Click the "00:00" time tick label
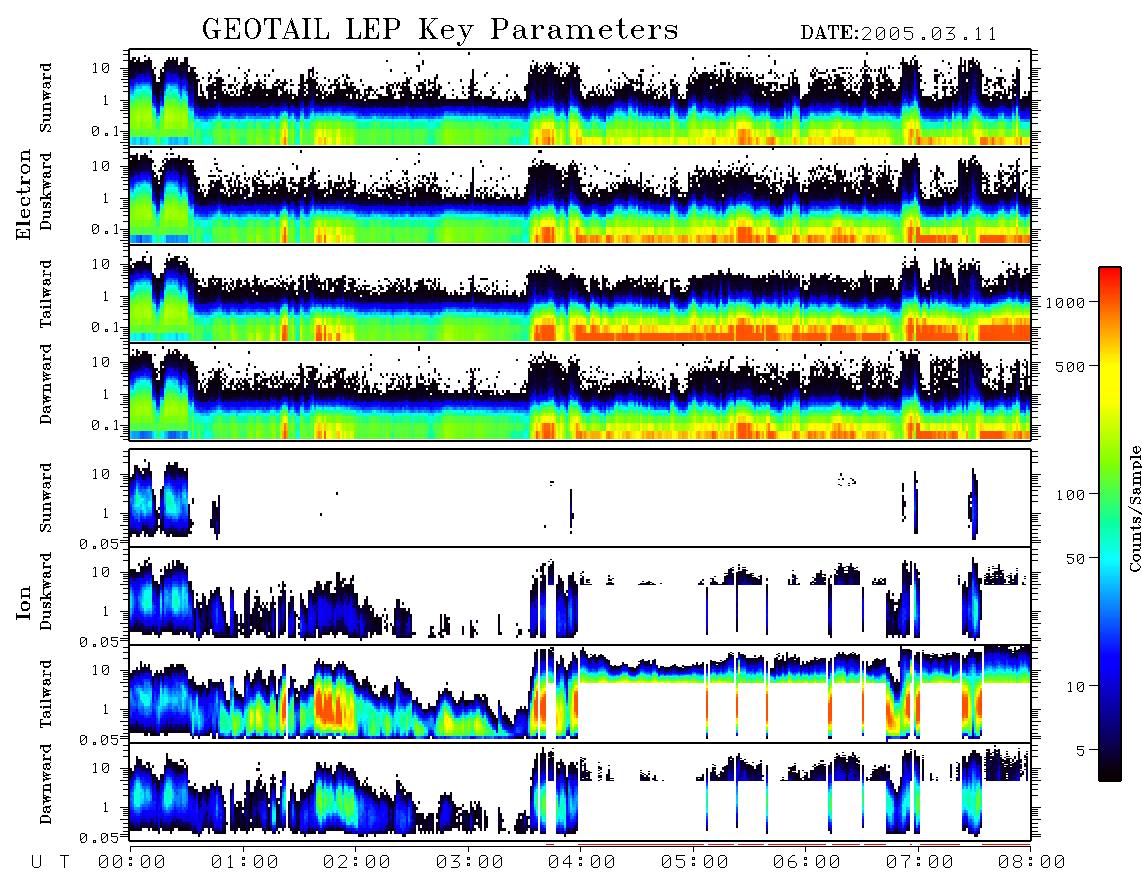 [x=132, y=863]
